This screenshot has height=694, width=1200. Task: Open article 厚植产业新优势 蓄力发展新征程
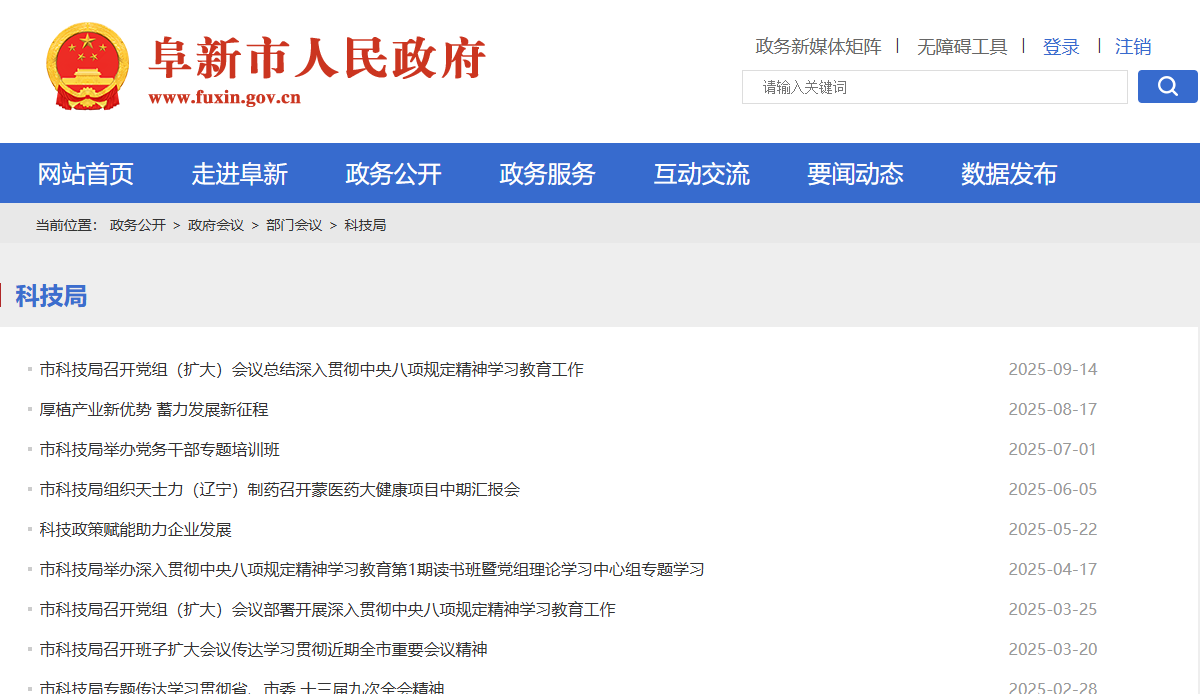tap(154, 410)
